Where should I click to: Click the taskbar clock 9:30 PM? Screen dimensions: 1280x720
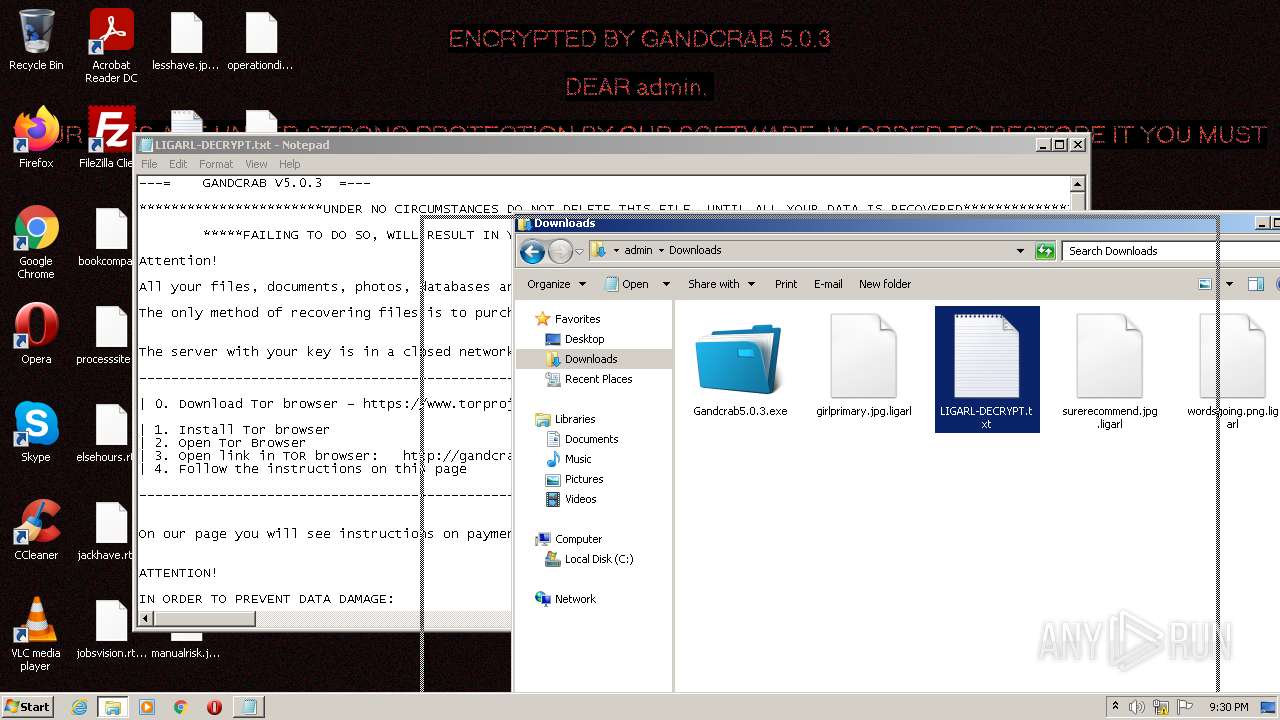pyautogui.click(x=1229, y=707)
